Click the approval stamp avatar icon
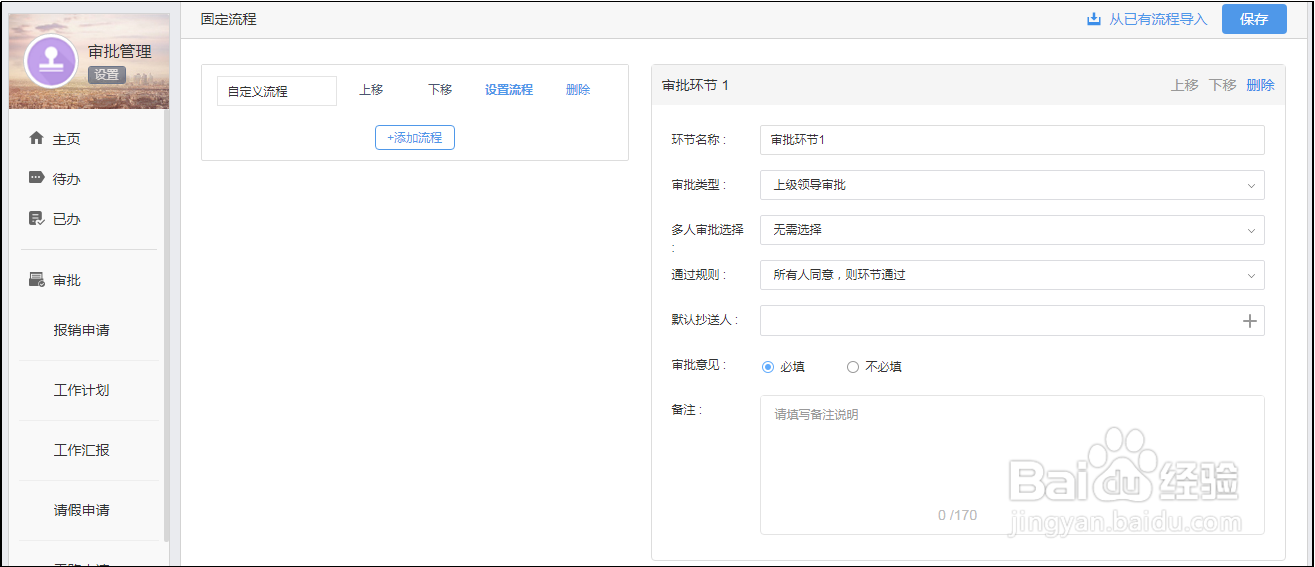Screen dimensions: 1315x567 coord(51,61)
